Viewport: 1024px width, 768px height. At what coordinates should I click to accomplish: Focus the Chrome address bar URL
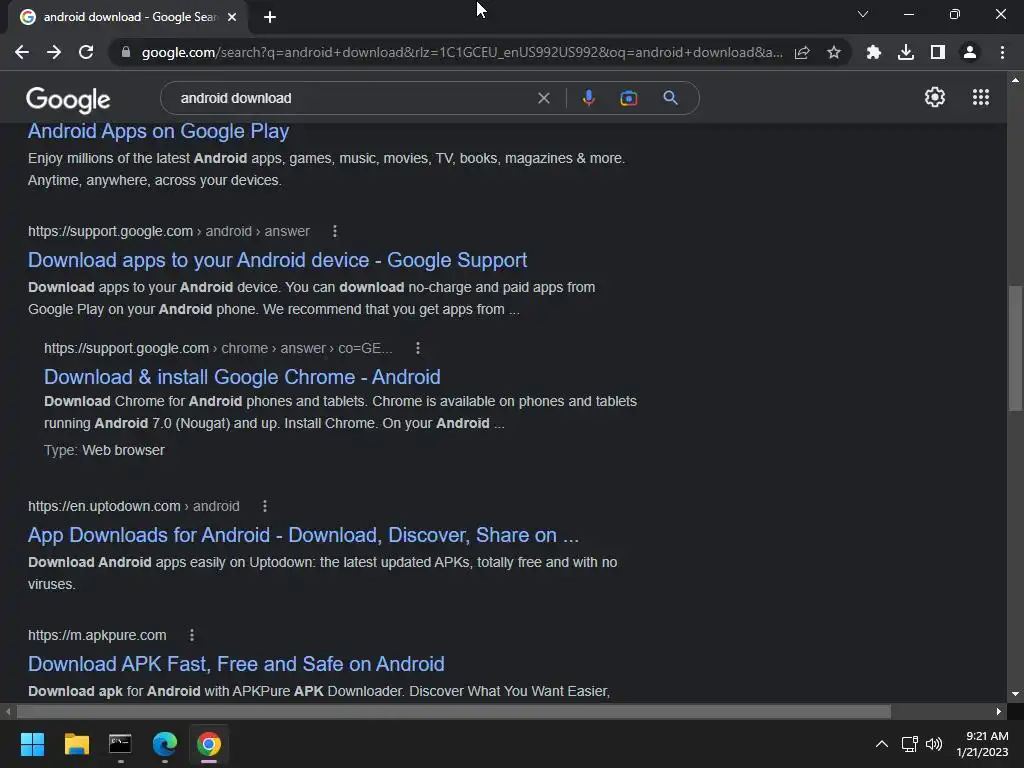[x=461, y=52]
